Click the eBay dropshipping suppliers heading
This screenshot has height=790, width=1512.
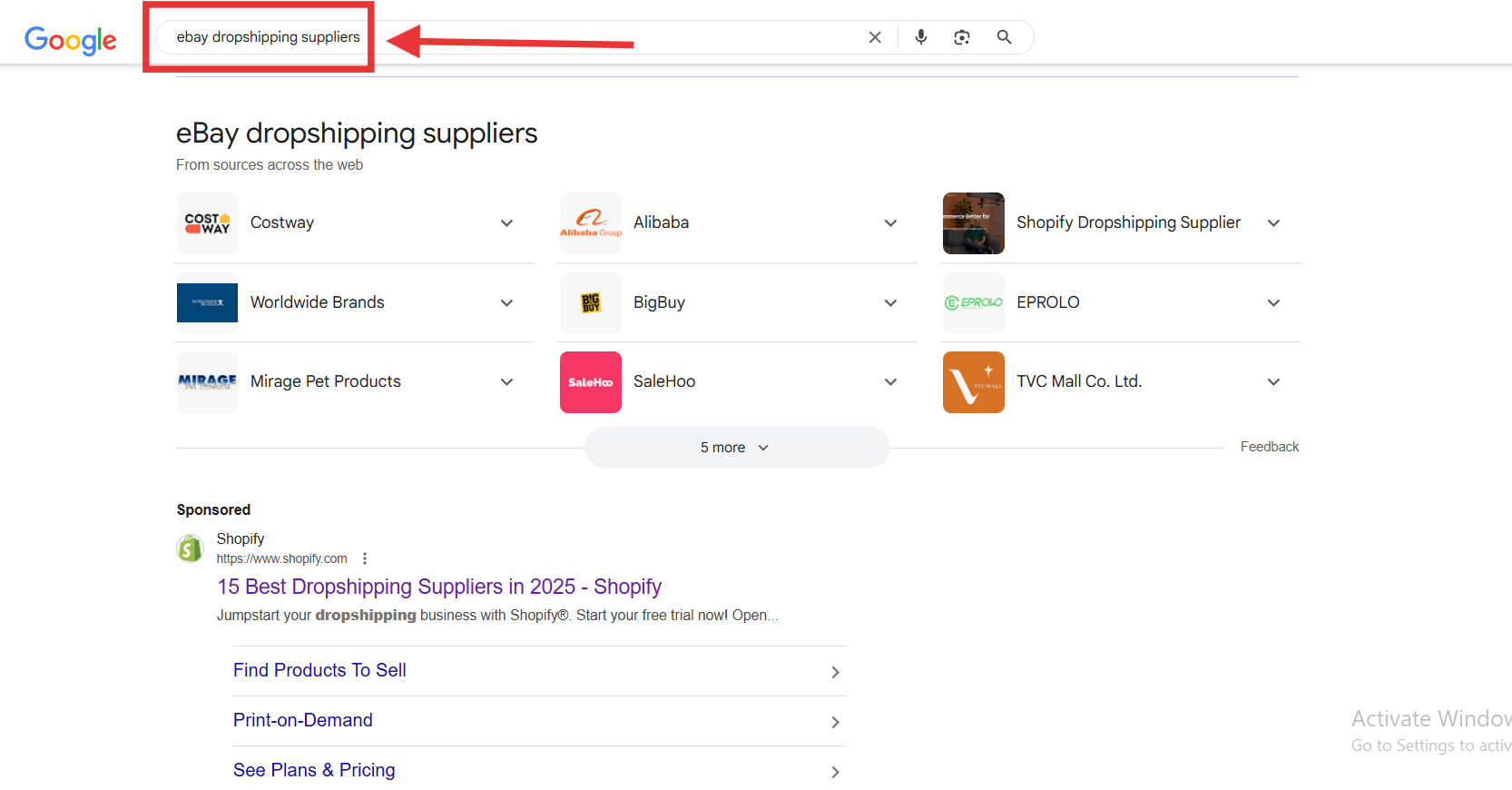[357, 133]
